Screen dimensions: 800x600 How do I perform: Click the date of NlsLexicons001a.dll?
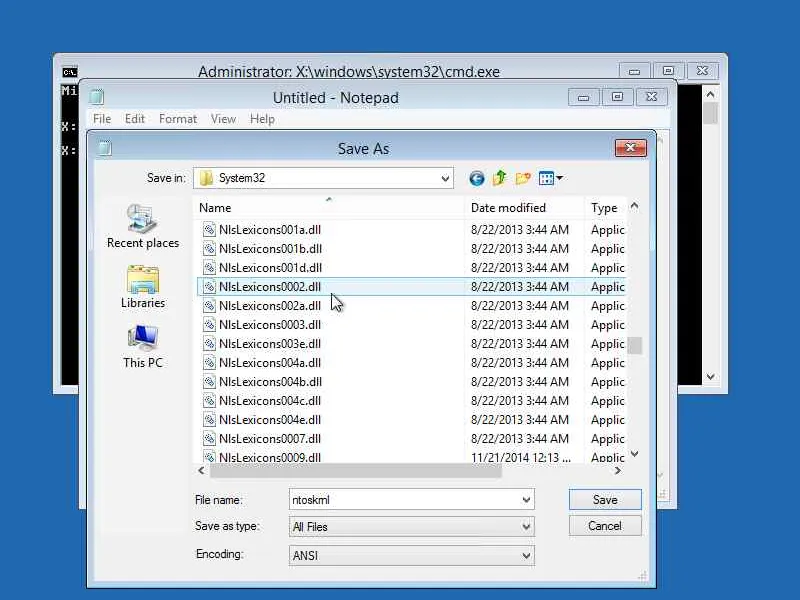pos(519,230)
